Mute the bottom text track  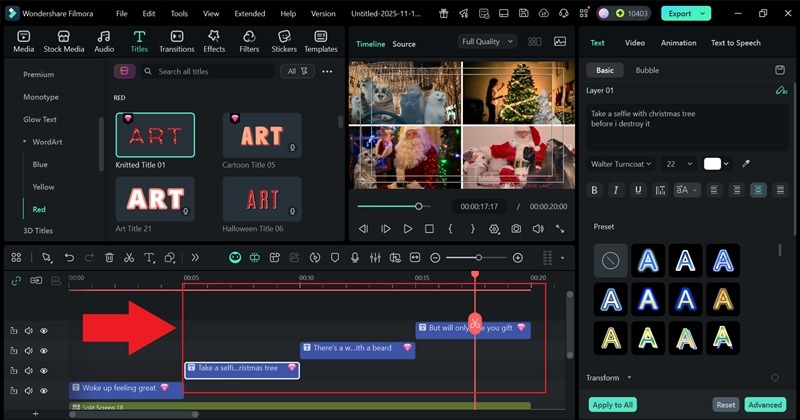[29, 391]
